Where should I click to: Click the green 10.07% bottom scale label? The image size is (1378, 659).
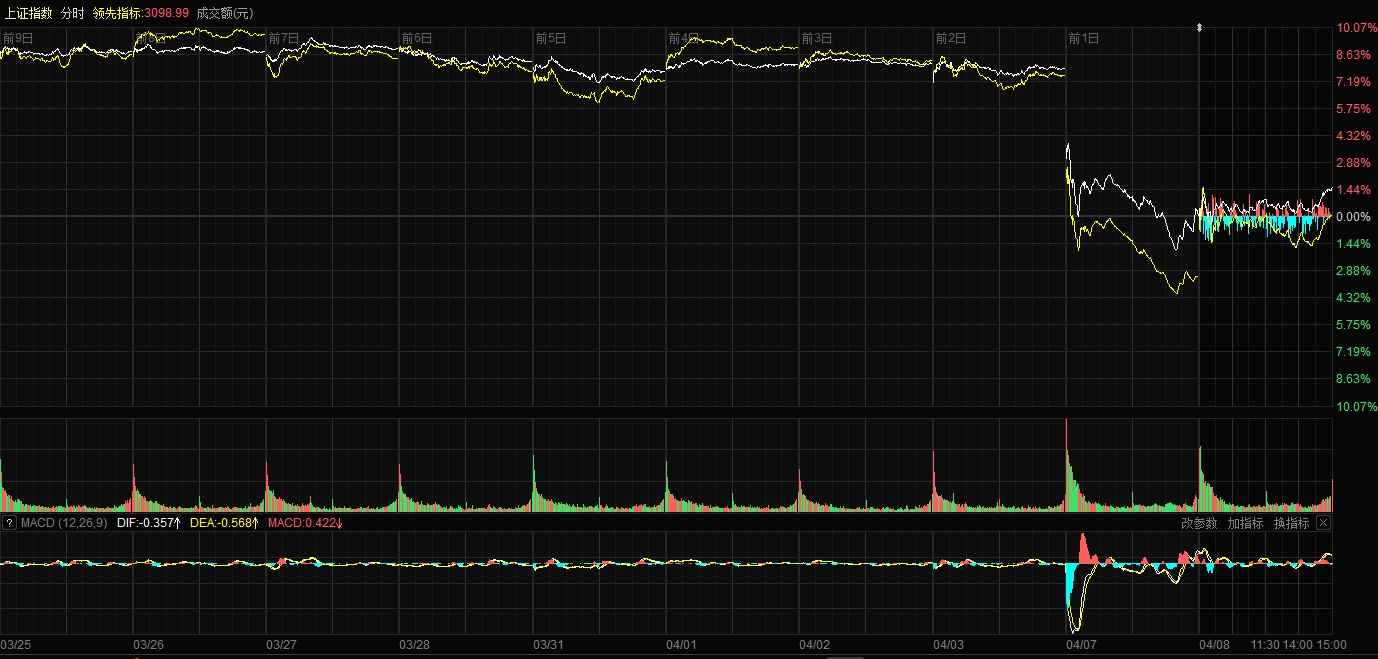click(1356, 406)
